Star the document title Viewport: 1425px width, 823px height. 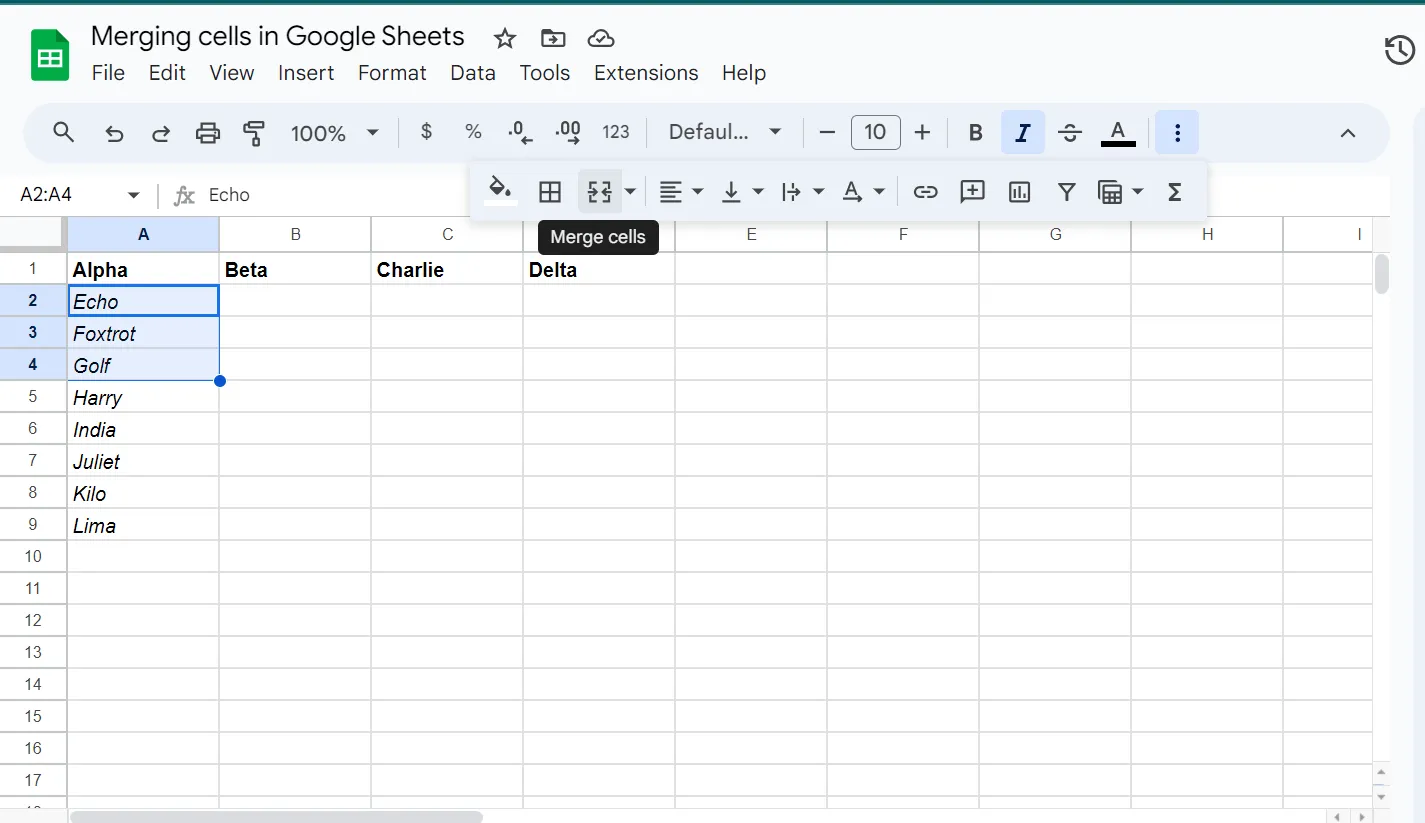click(505, 38)
